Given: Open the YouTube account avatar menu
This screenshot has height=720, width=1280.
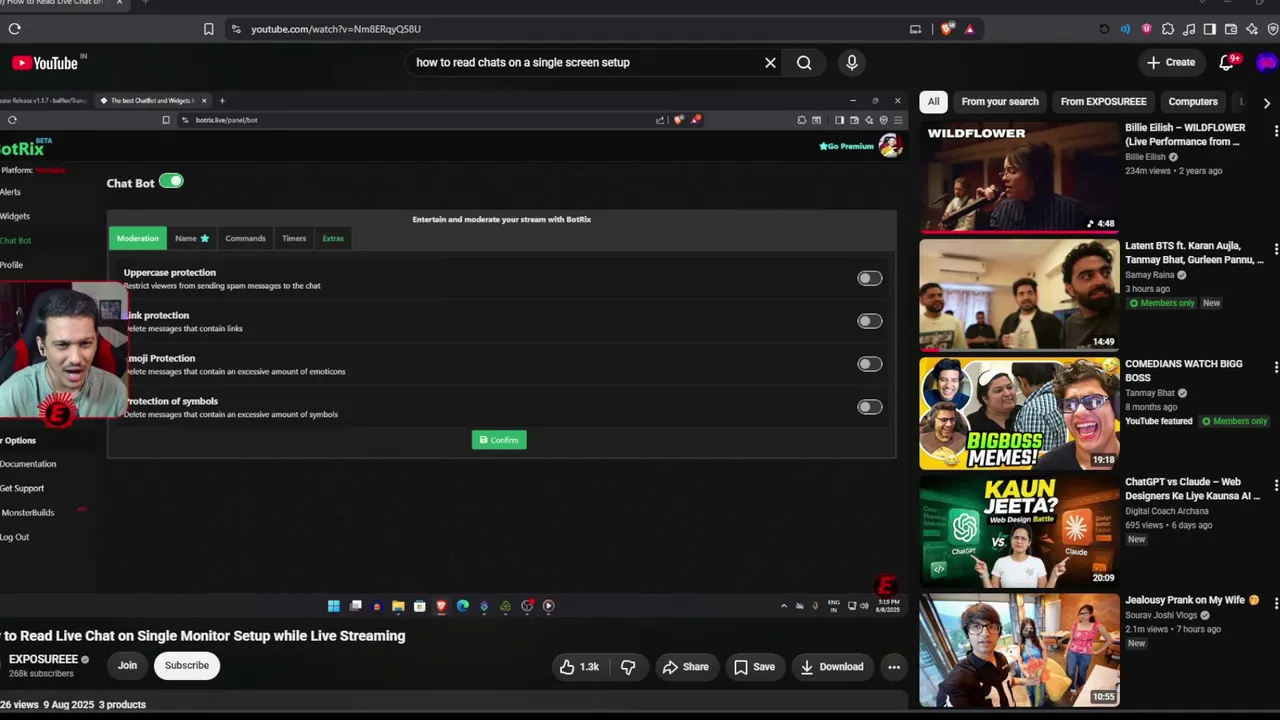Looking at the screenshot, I should point(1267,63).
